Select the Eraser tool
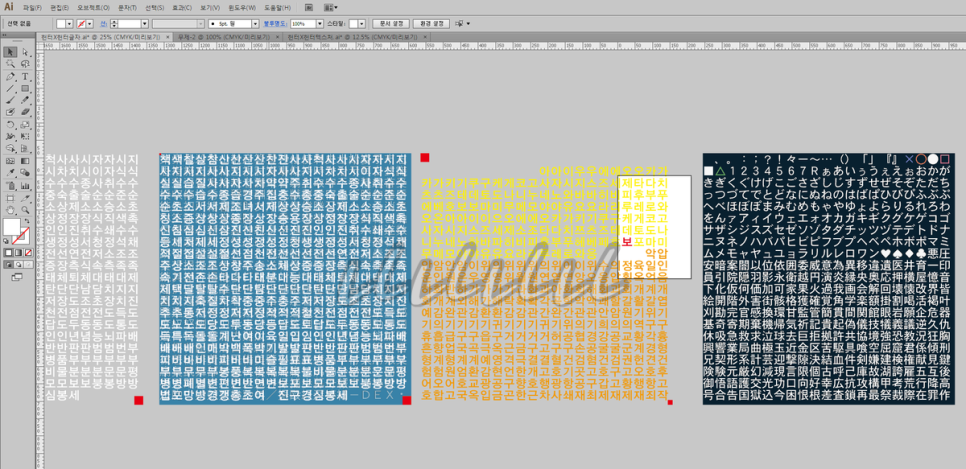This screenshot has width=966, height=469. (25, 113)
